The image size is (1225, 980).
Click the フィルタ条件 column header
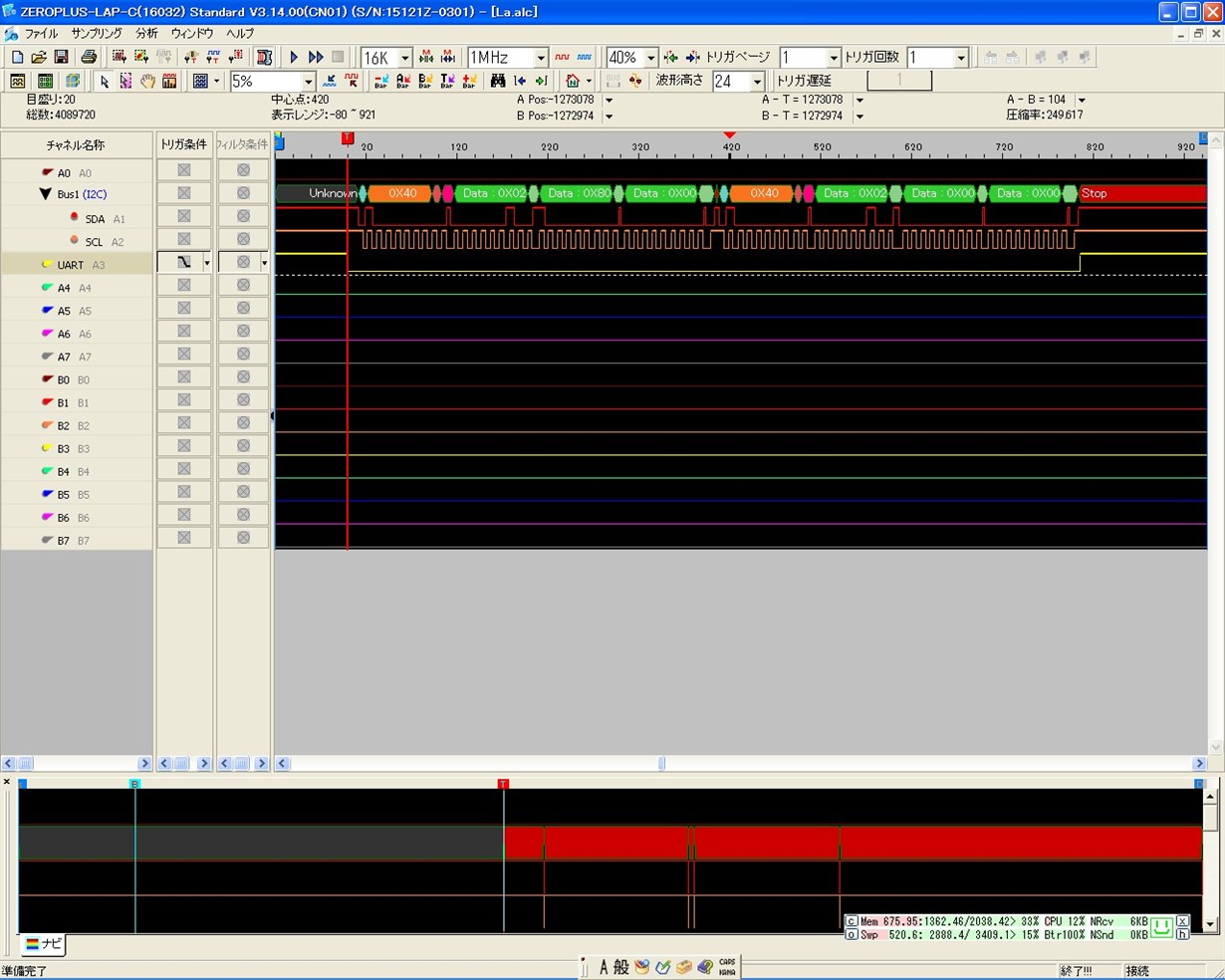tap(243, 144)
